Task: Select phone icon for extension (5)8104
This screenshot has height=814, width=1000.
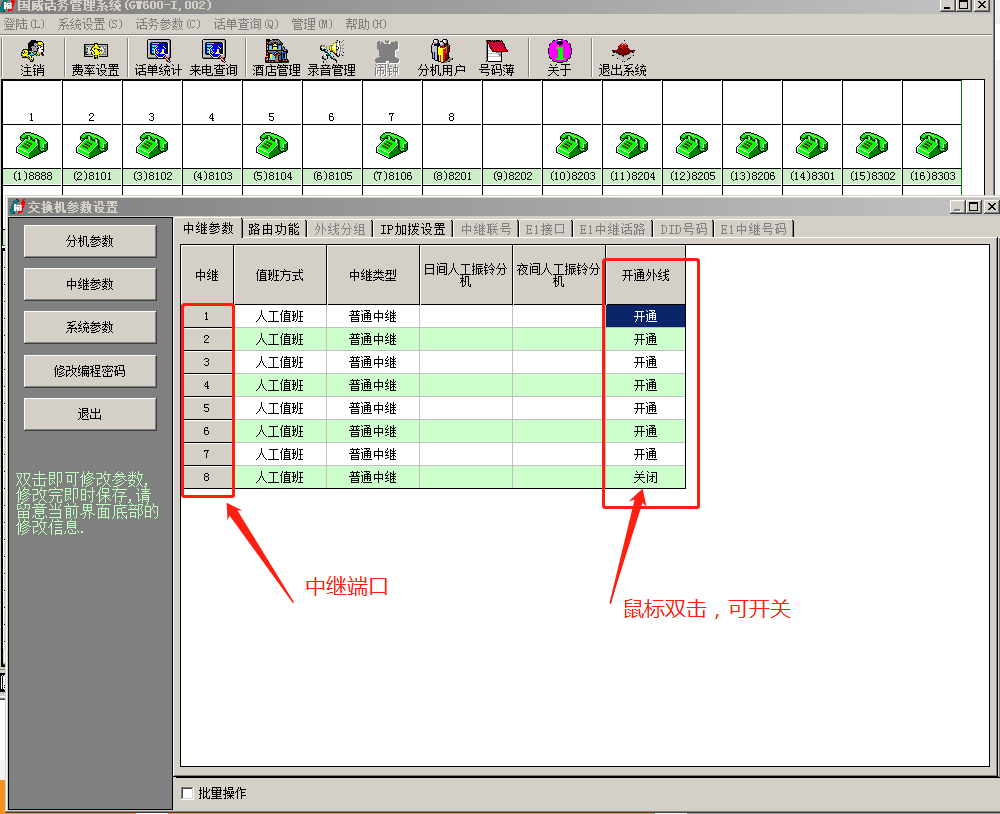Action: pyautogui.click(x=272, y=145)
